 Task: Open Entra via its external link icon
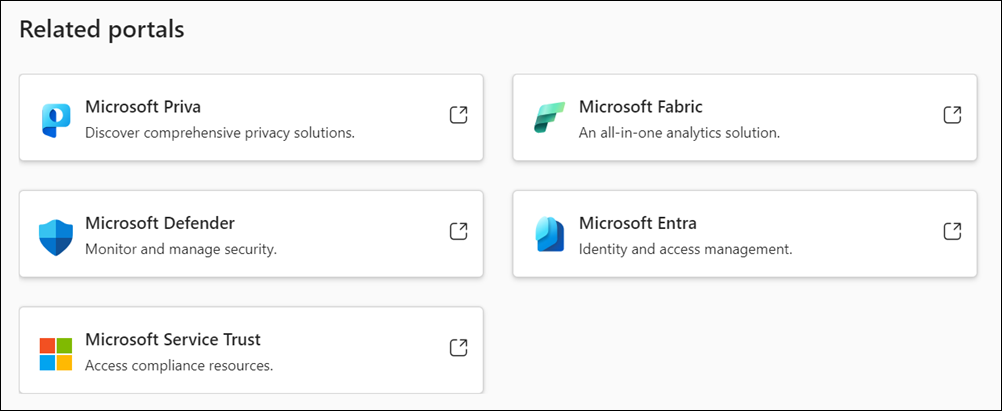[952, 231]
